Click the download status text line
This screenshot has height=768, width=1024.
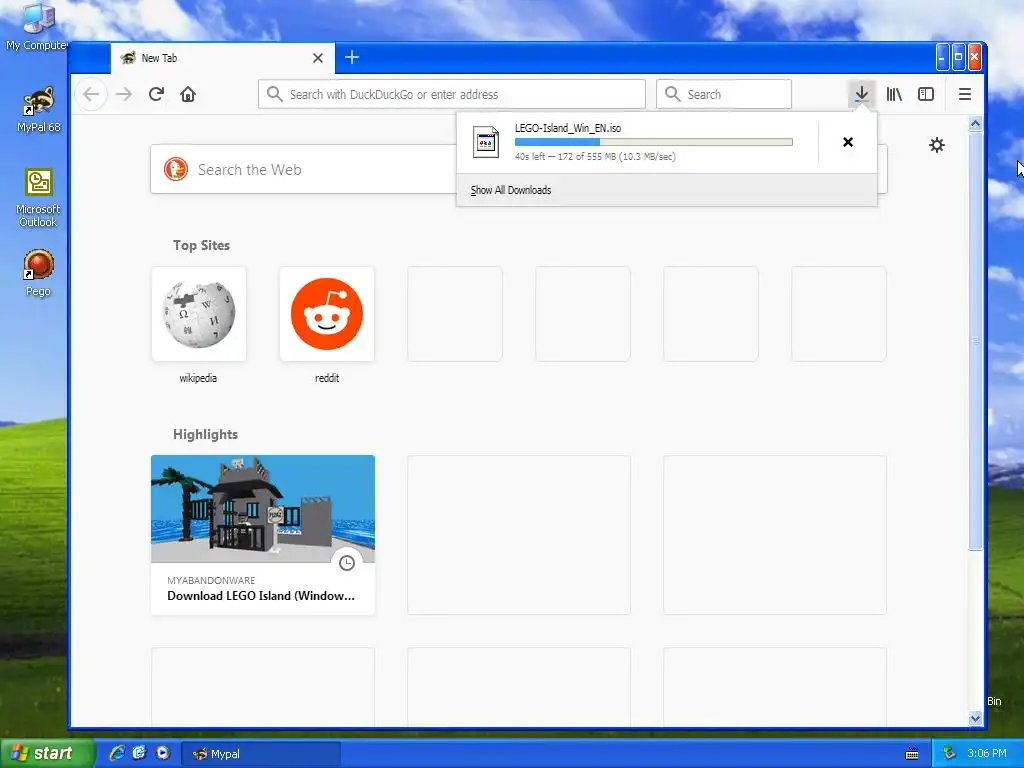[x=595, y=157]
